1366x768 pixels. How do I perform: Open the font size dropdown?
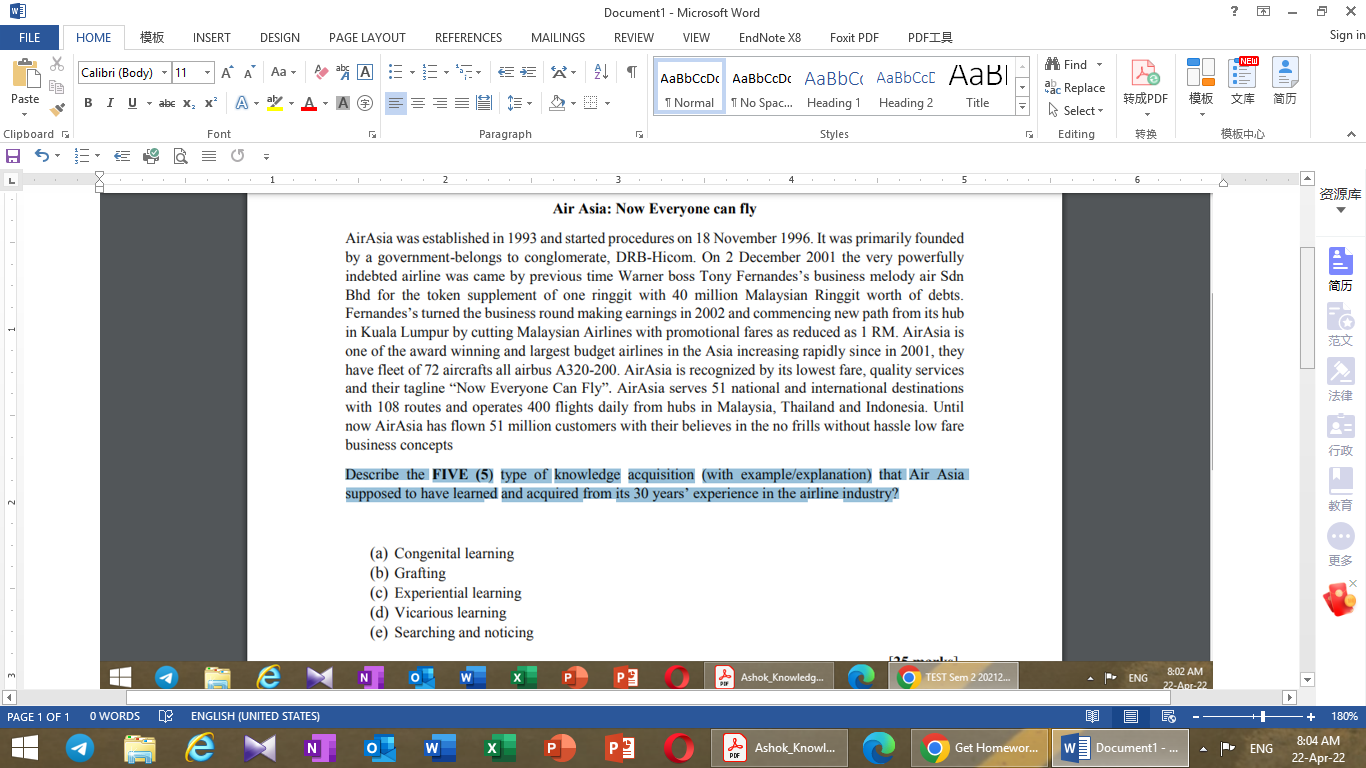206,72
